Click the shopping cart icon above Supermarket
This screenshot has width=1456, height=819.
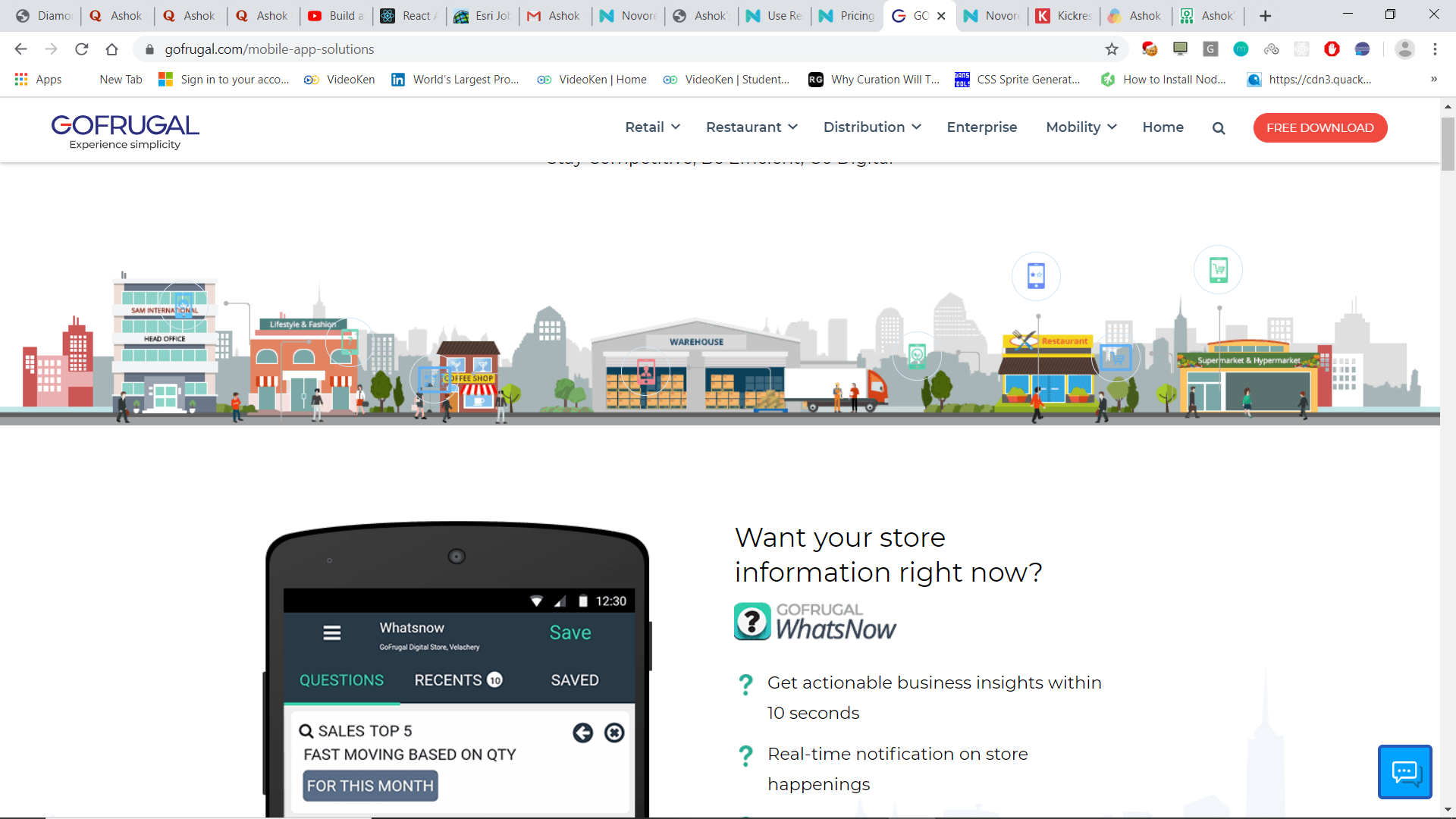click(x=1218, y=269)
